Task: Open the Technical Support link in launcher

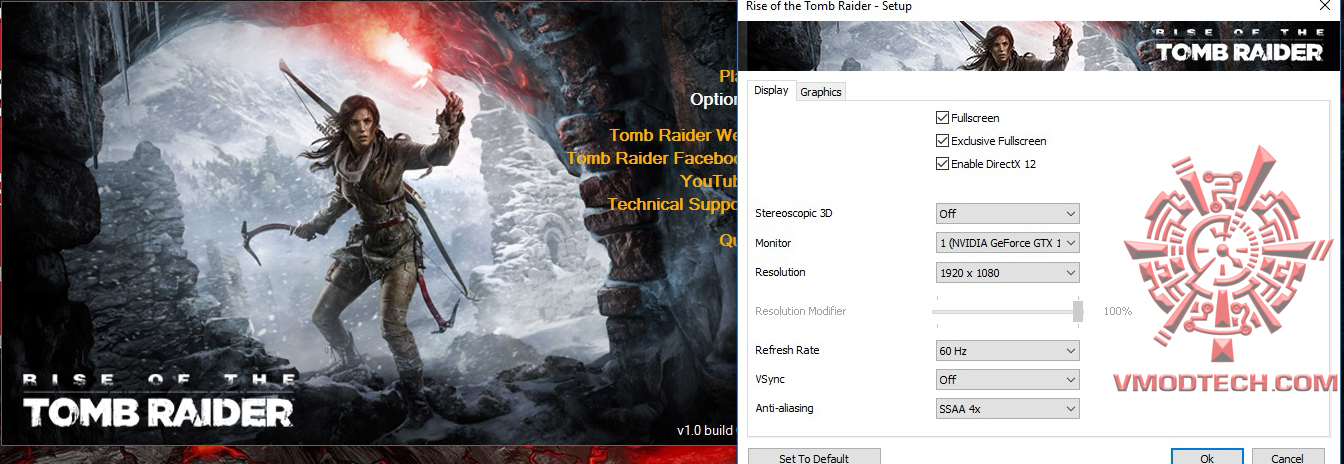Action: coord(672,204)
